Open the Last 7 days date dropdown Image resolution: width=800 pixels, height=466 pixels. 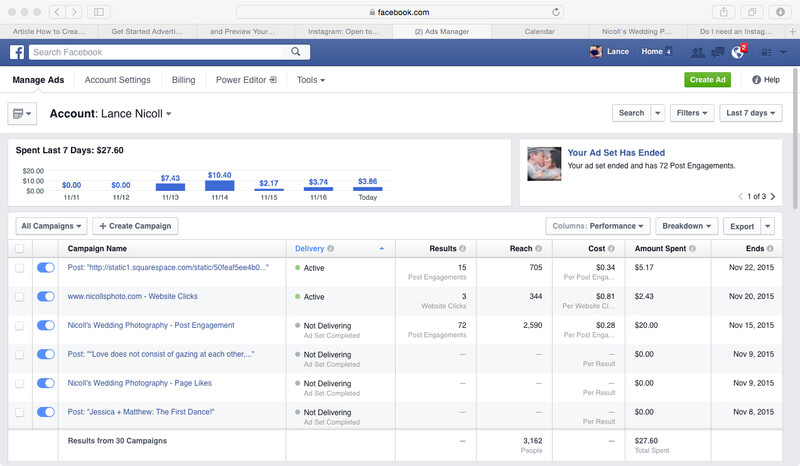(x=751, y=113)
